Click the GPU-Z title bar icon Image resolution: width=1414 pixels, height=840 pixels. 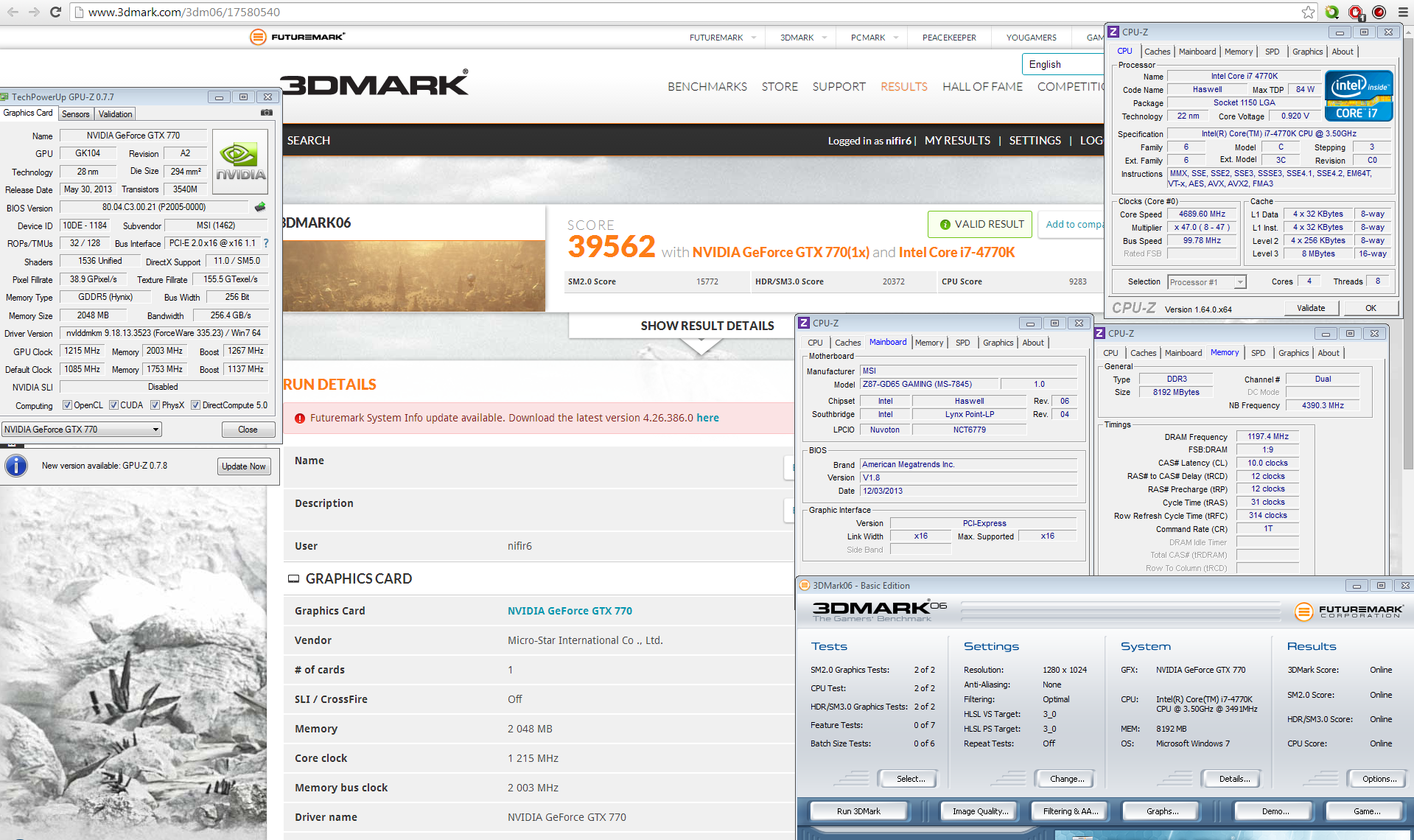pos(5,97)
